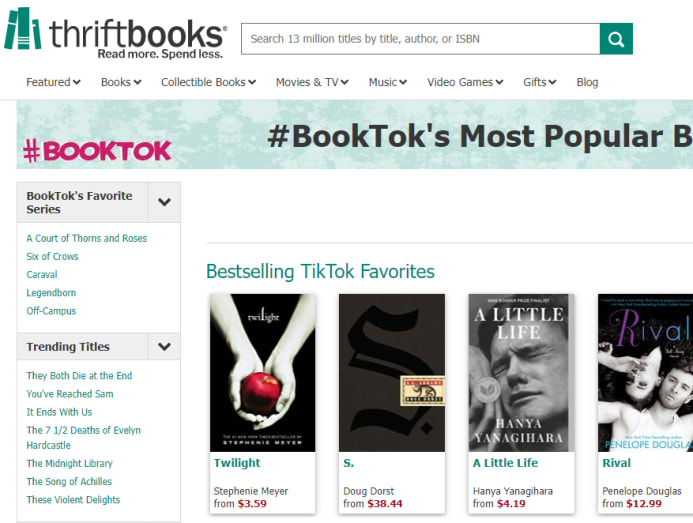The height and width of the screenshot is (523, 693).
Task: Go to the Blog page
Action: click(587, 82)
